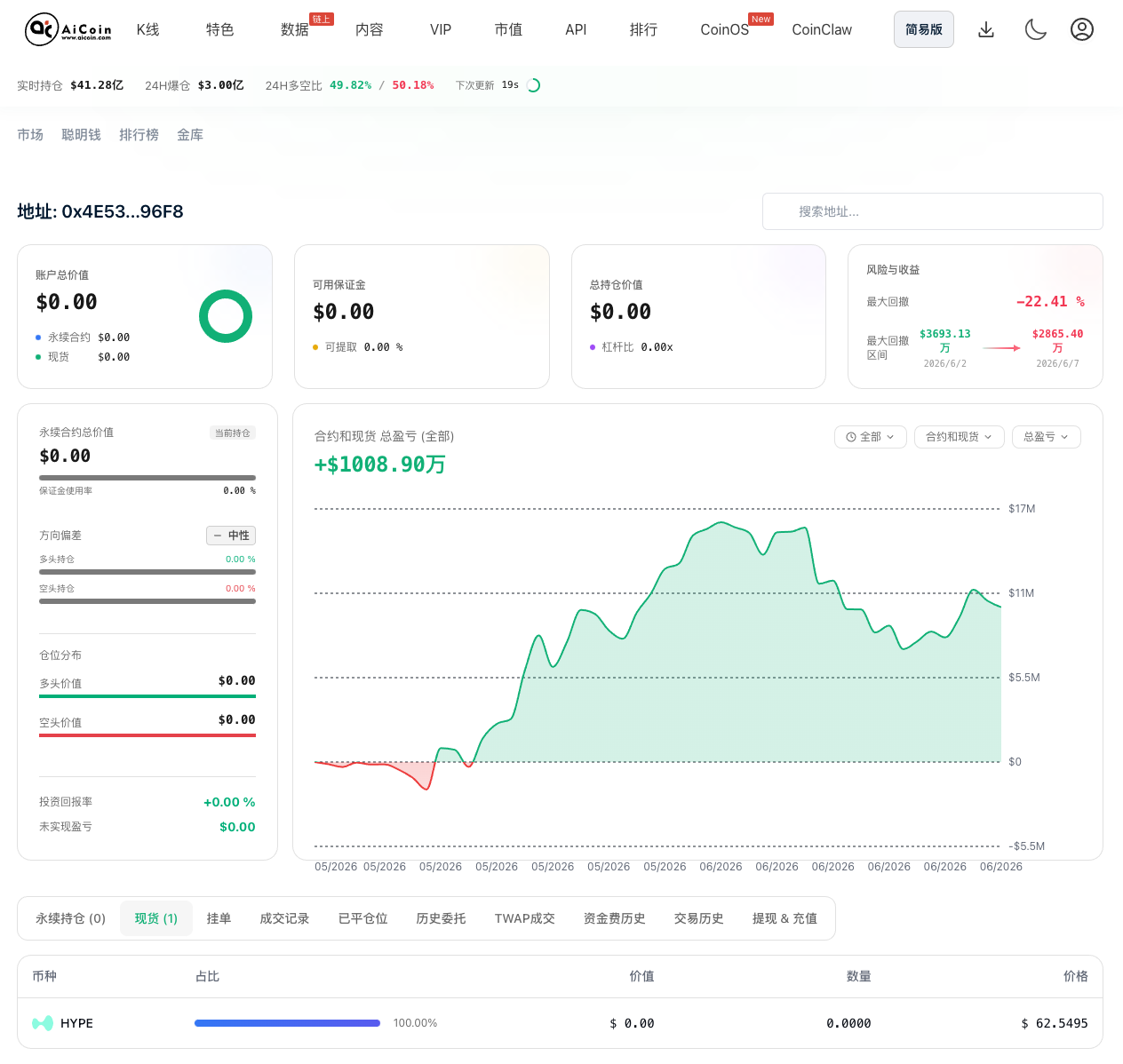This screenshot has width=1123, height=1064.
Task: Select the 市场 sub-navigation tab
Action: click(x=30, y=134)
